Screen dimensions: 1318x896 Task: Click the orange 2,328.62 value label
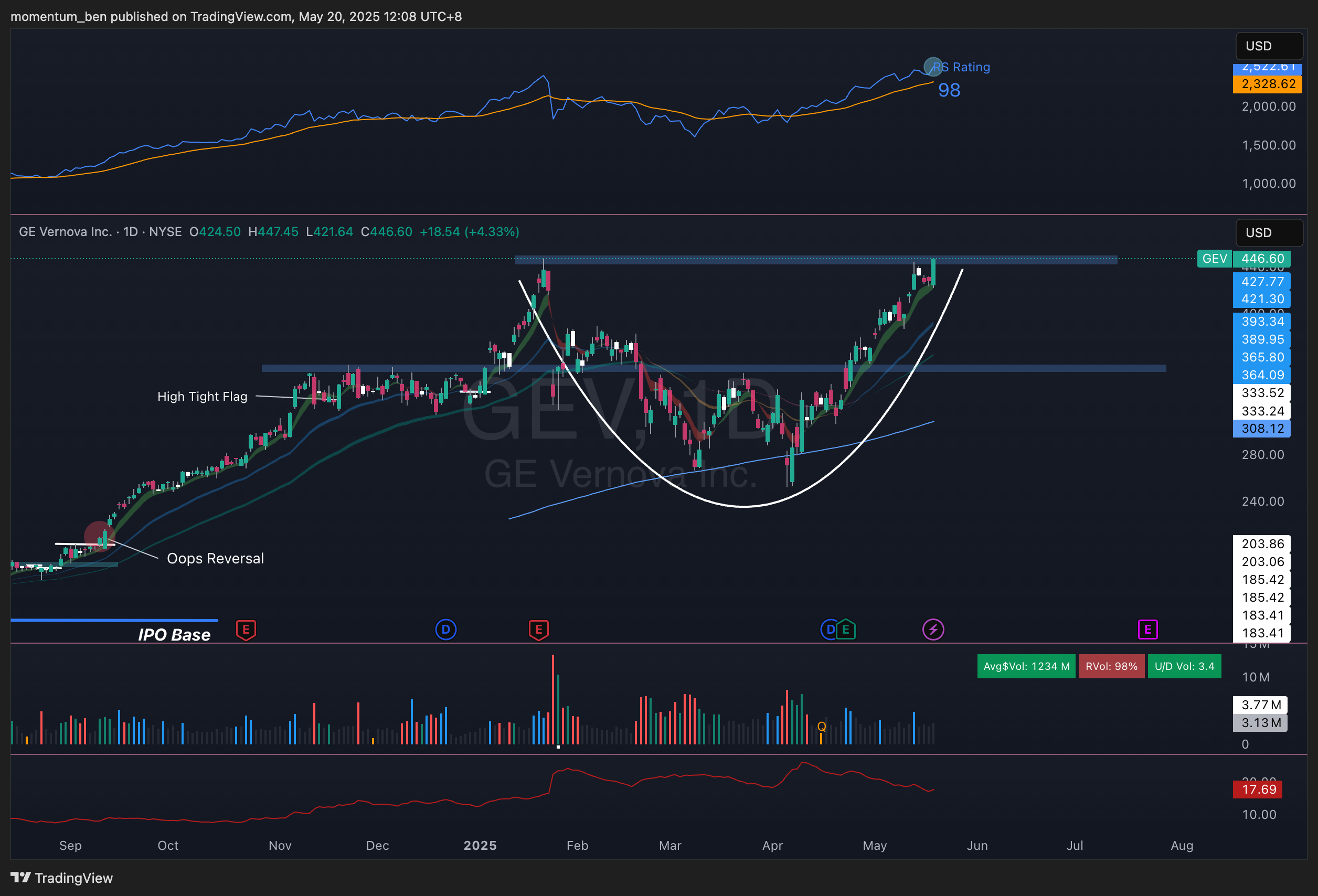tap(1268, 84)
